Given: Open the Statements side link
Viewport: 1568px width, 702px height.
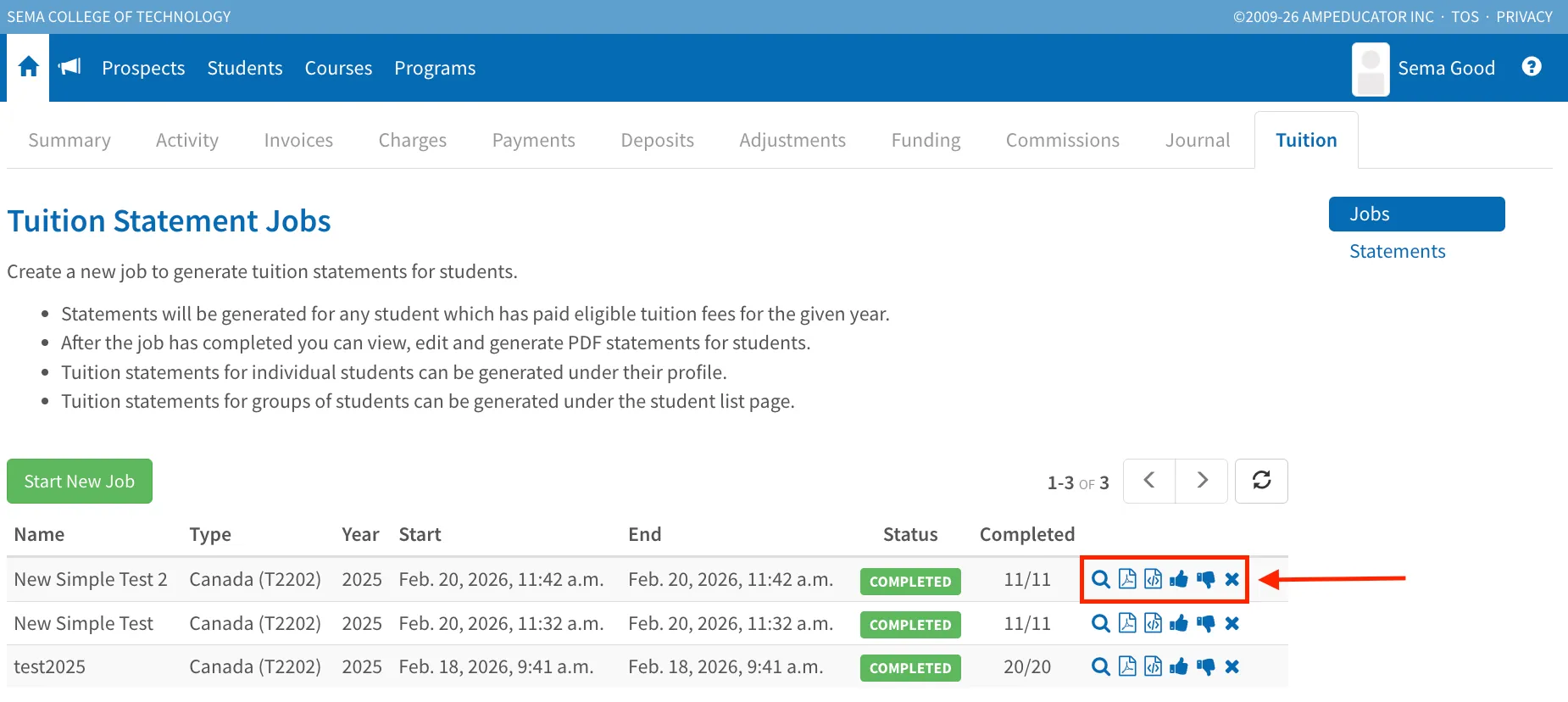Looking at the screenshot, I should (1398, 251).
